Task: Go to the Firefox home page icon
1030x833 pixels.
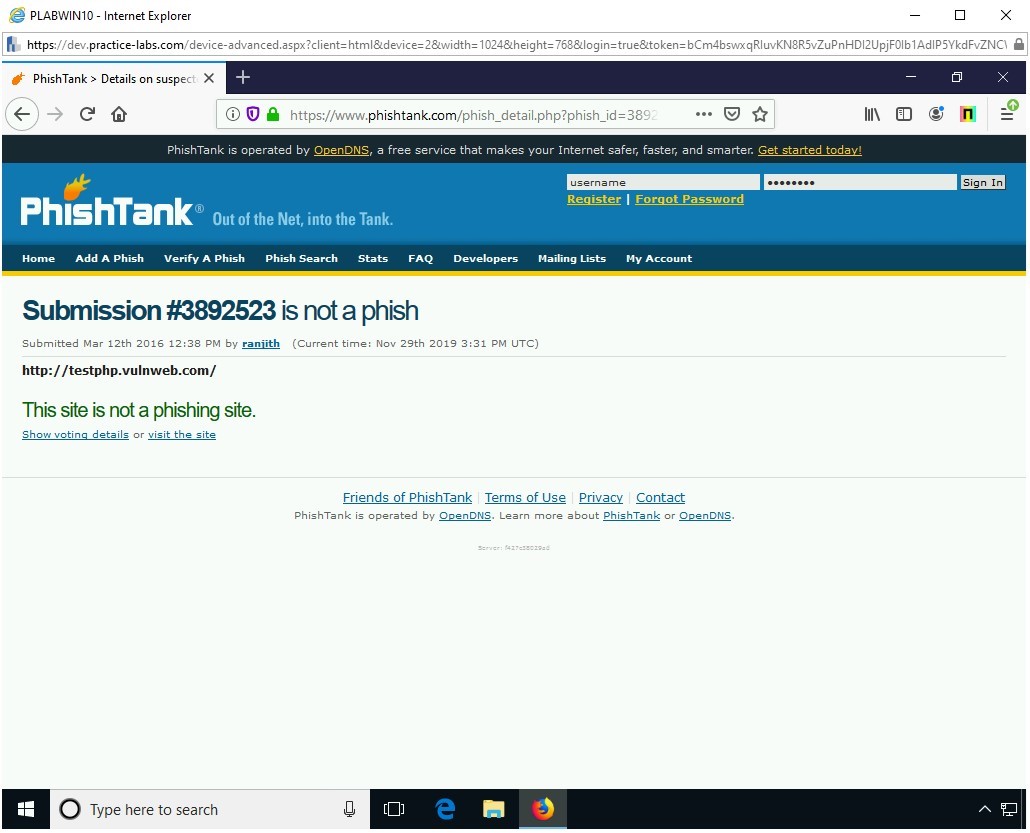Action: pyautogui.click(x=119, y=114)
